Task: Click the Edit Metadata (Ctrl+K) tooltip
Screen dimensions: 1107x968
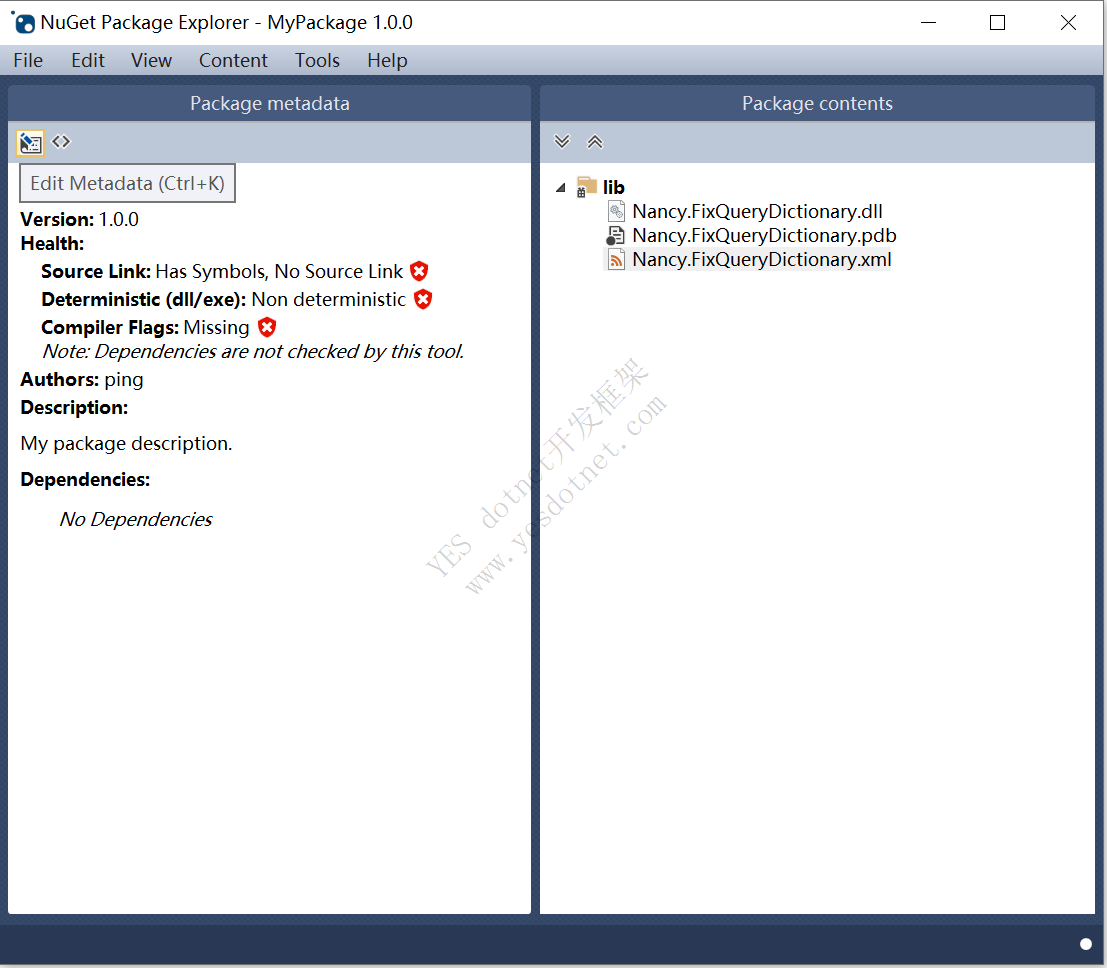Action: point(127,184)
